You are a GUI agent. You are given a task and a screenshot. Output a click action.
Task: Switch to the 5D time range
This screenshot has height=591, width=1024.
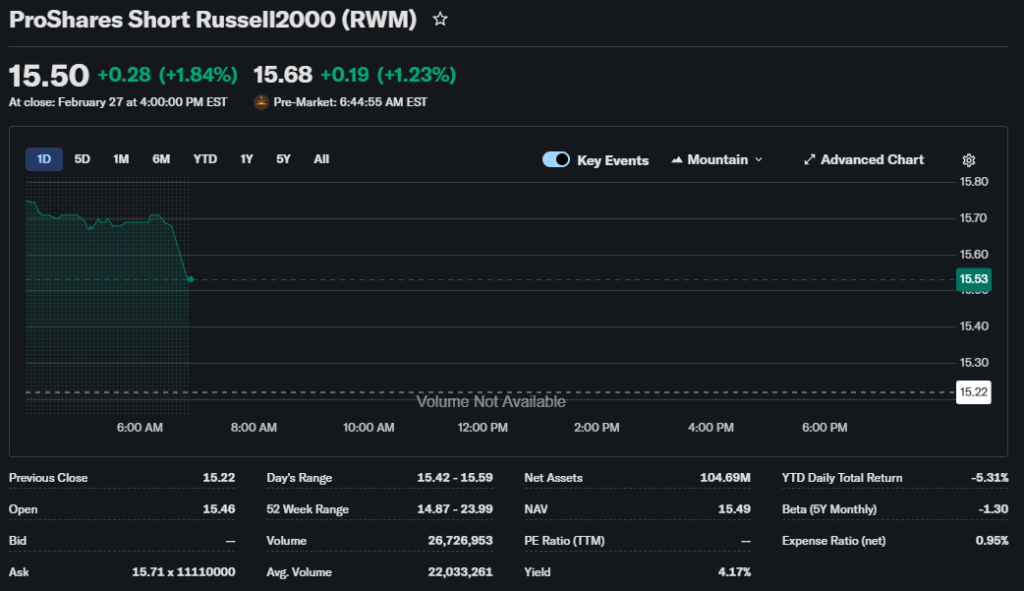(x=82, y=159)
